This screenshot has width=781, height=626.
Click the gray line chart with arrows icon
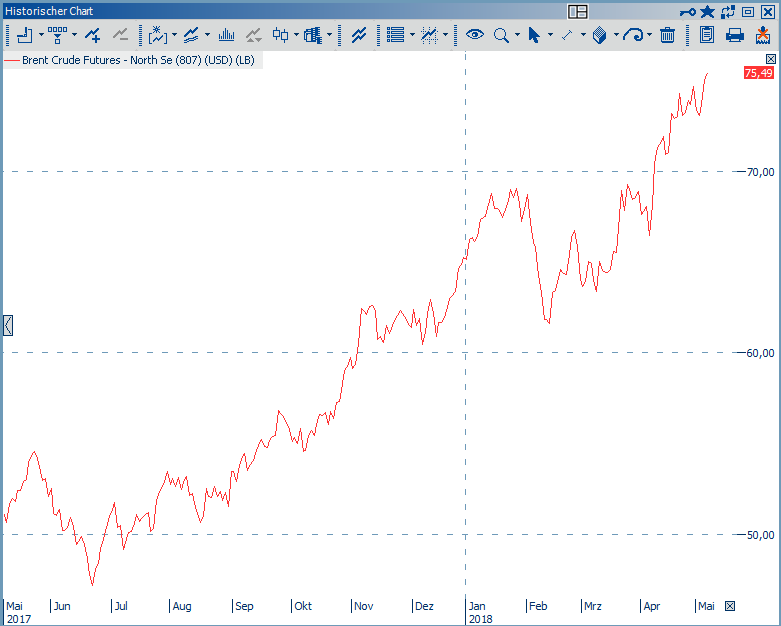pyautogui.click(x=254, y=35)
